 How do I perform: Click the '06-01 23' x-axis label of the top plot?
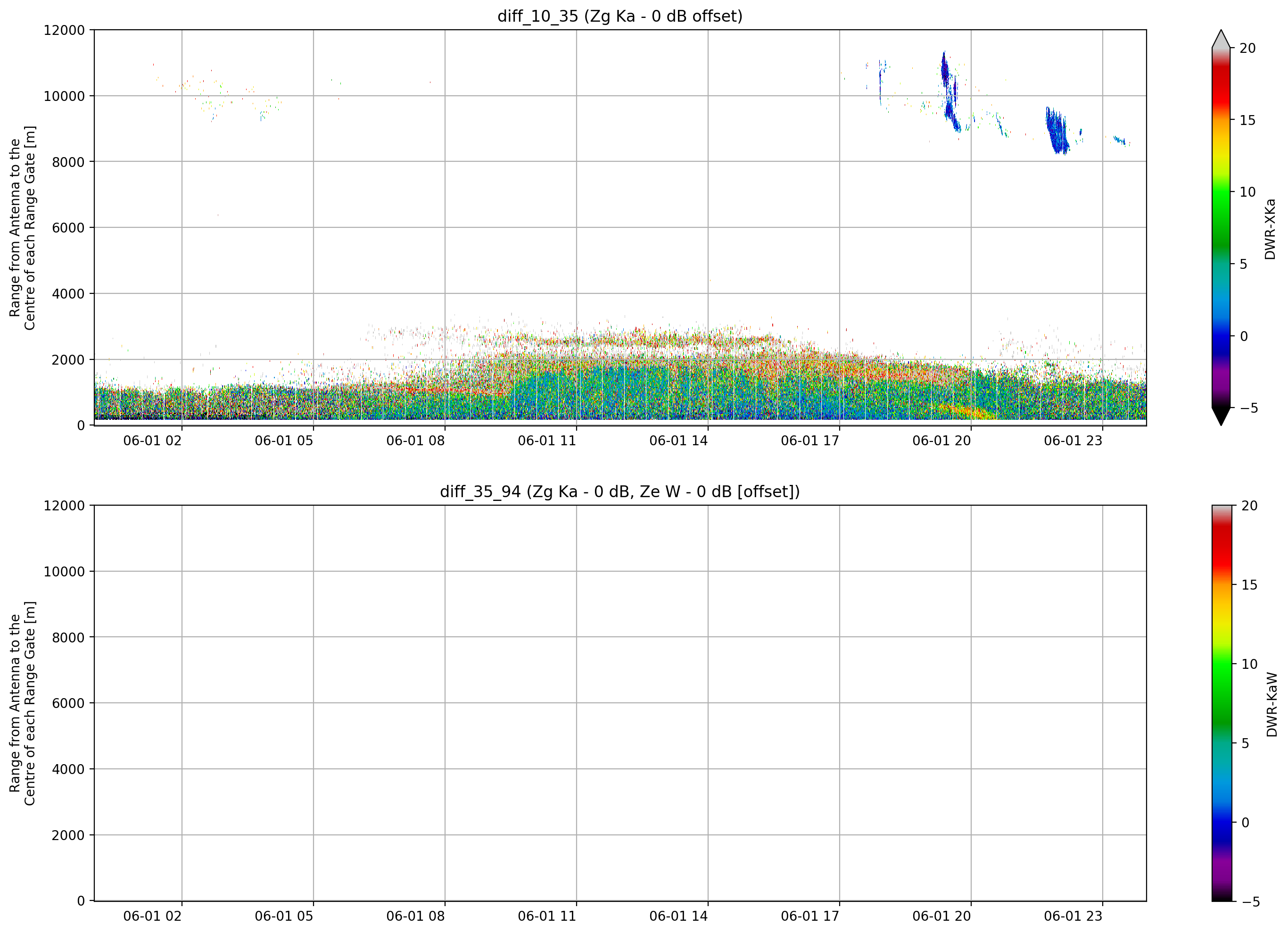coord(1073,441)
